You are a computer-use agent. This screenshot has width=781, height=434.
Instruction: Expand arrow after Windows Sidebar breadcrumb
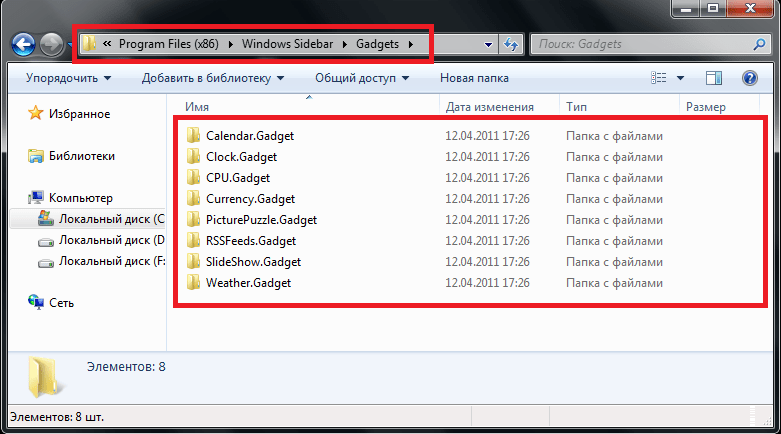345,44
